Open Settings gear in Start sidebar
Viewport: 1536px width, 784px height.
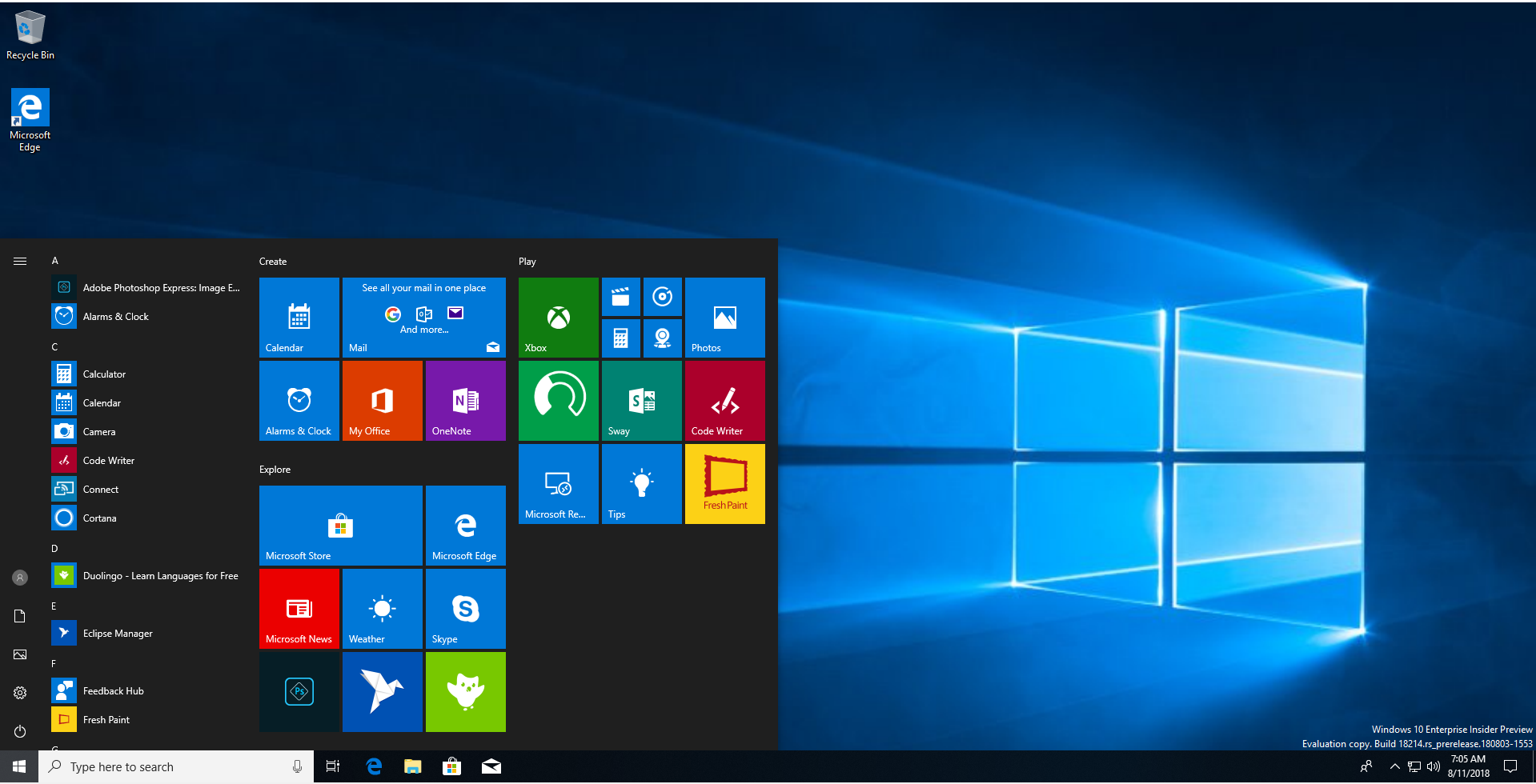point(20,693)
